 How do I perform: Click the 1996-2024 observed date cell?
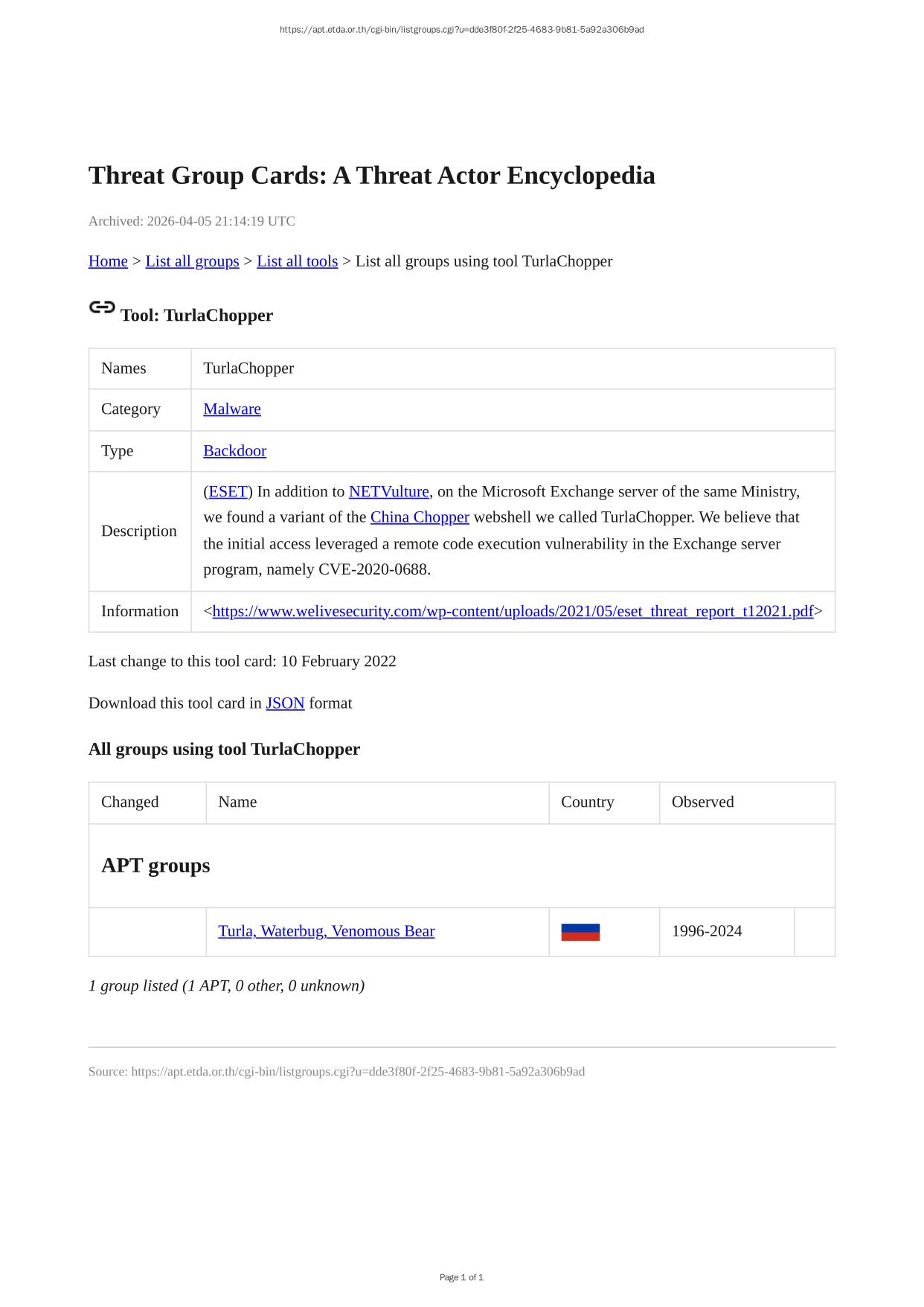pos(706,932)
